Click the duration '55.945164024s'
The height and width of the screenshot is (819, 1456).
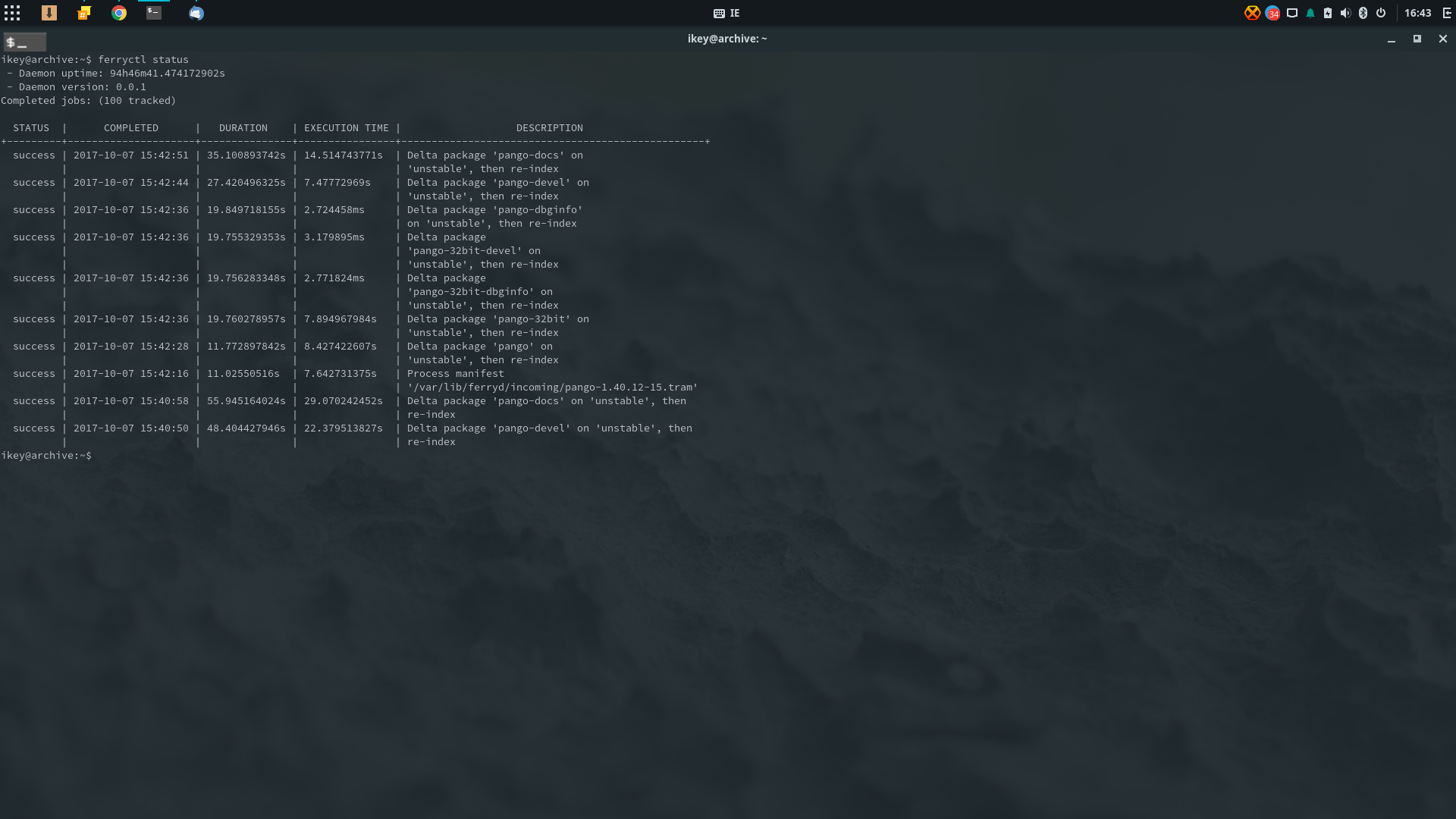coord(246,400)
